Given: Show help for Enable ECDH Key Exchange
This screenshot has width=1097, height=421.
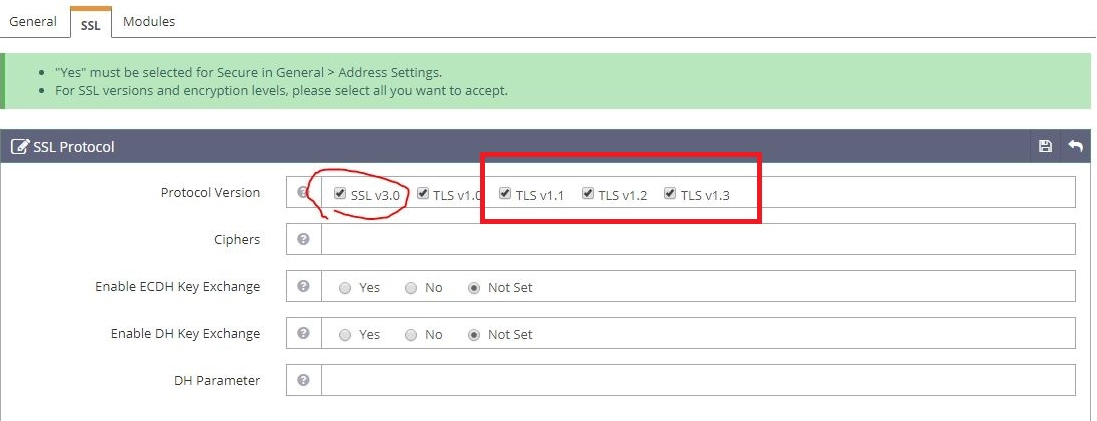Looking at the screenshot, I should click(x=303, y=287).
